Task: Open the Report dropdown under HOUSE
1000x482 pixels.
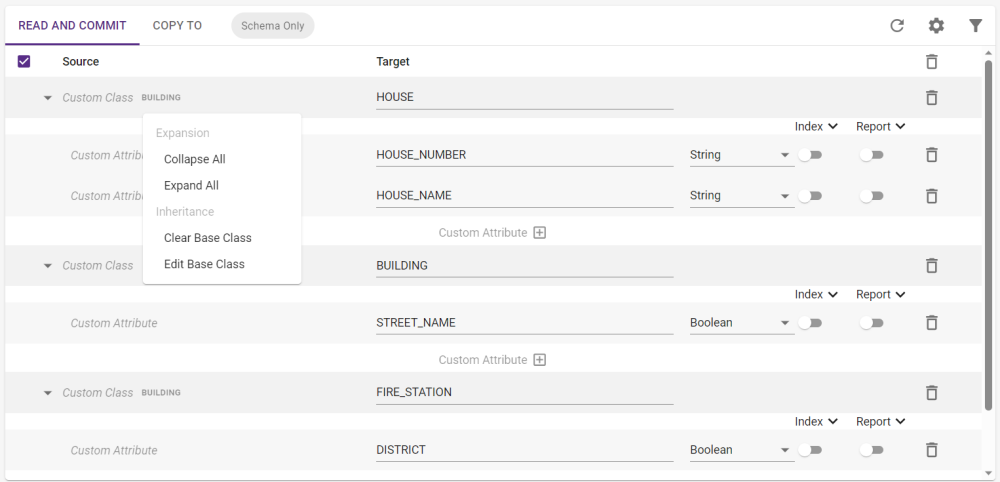Action: click(880, 127)
